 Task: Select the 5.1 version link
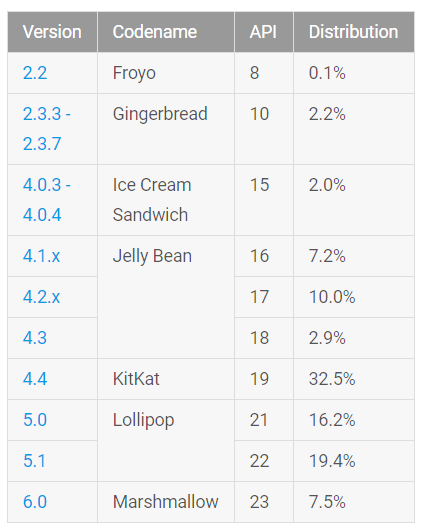pyautogui.click(x=34, y=461)
